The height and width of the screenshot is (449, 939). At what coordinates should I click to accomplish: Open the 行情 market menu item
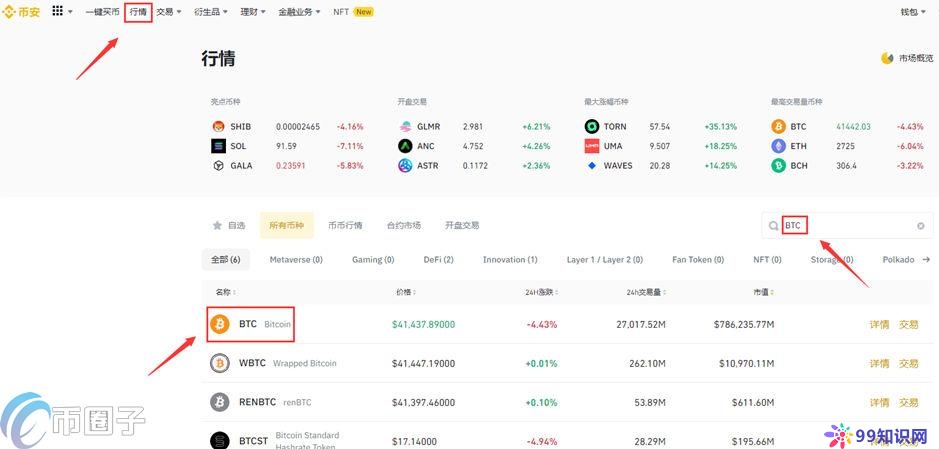(x=138, y=12)
